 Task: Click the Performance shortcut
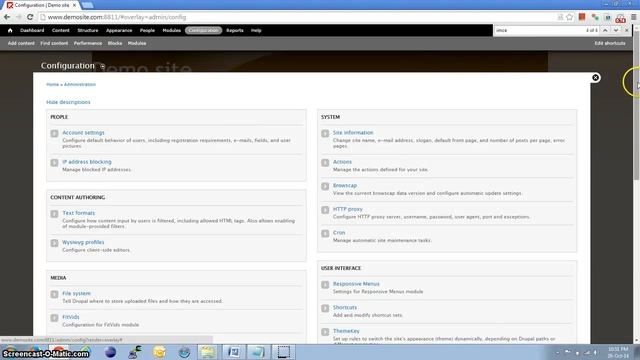[x=88, y=43]
